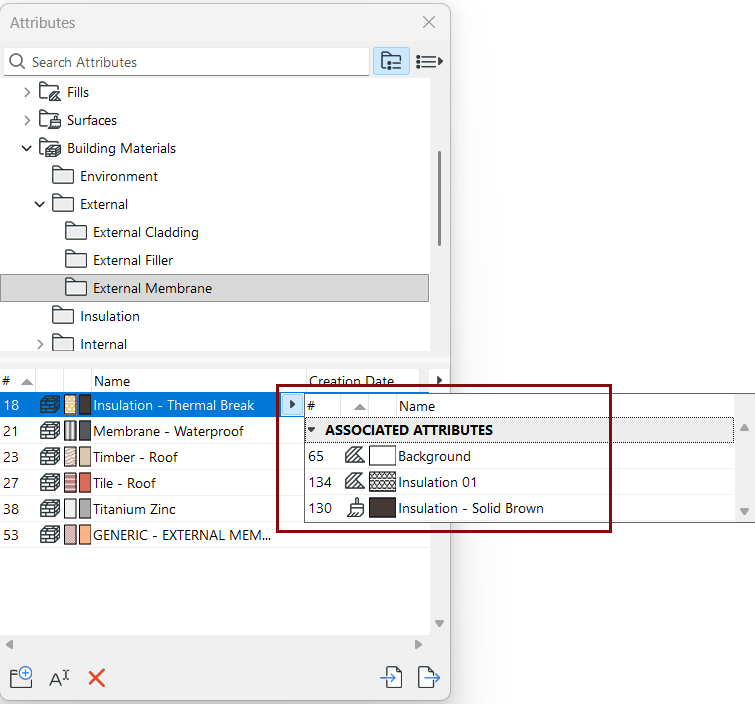Click the Building Materials folder icon
The width and height of the screenshot is (755, 704).
coord(50,147)
